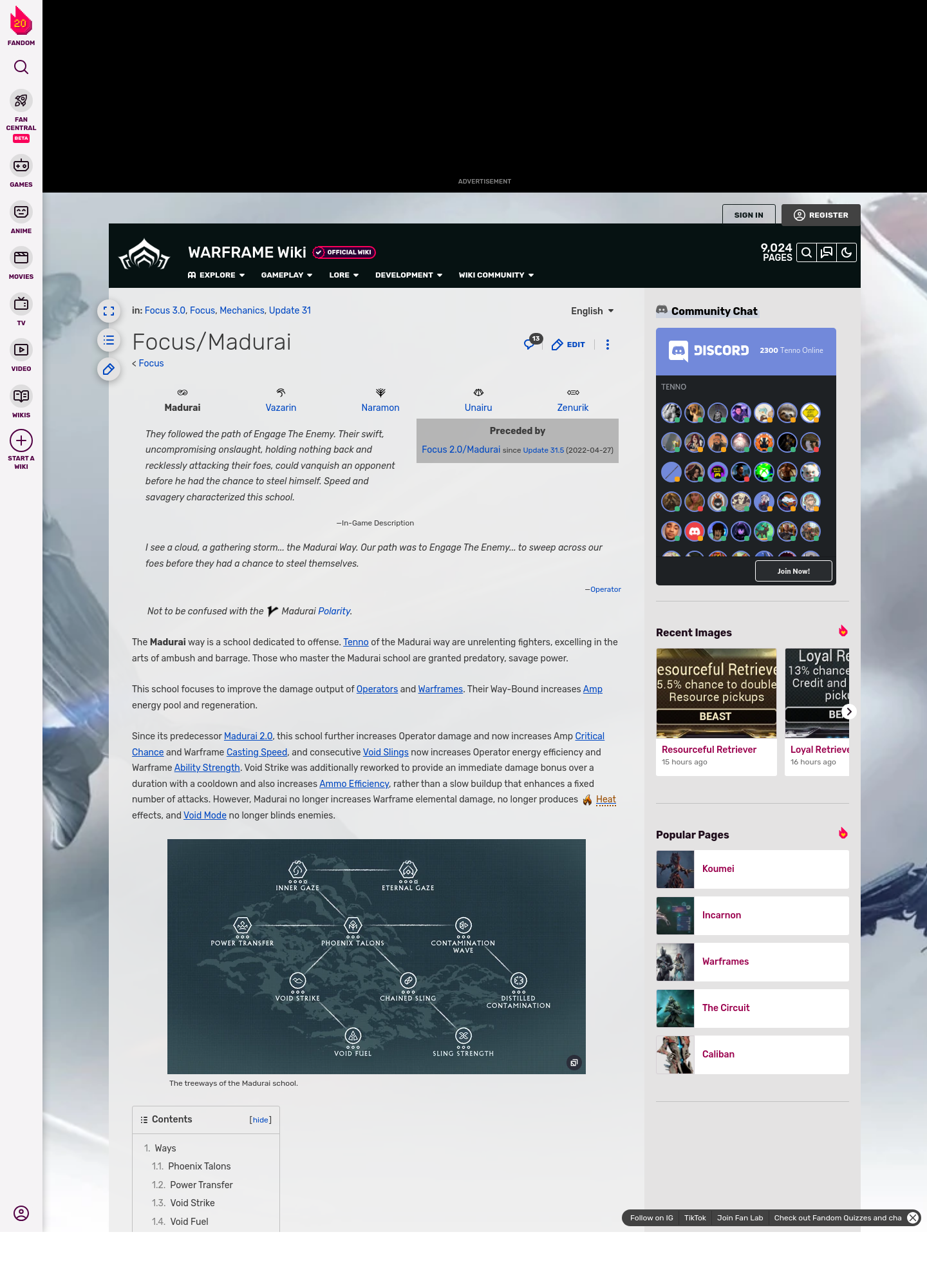Image resolution: width=927 pixels, height=1288 pixels.
Task: Click the floating pencil edit icon
Action: tap(109, 369)
